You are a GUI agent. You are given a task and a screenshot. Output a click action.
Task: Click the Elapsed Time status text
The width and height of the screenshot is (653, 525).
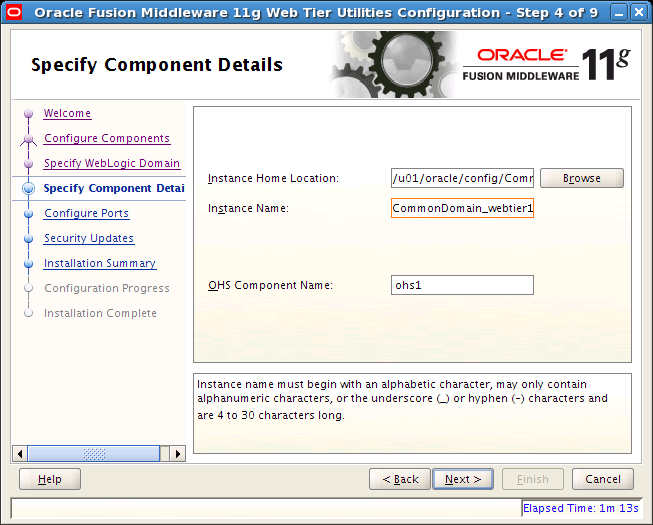(x=581, y=508)
